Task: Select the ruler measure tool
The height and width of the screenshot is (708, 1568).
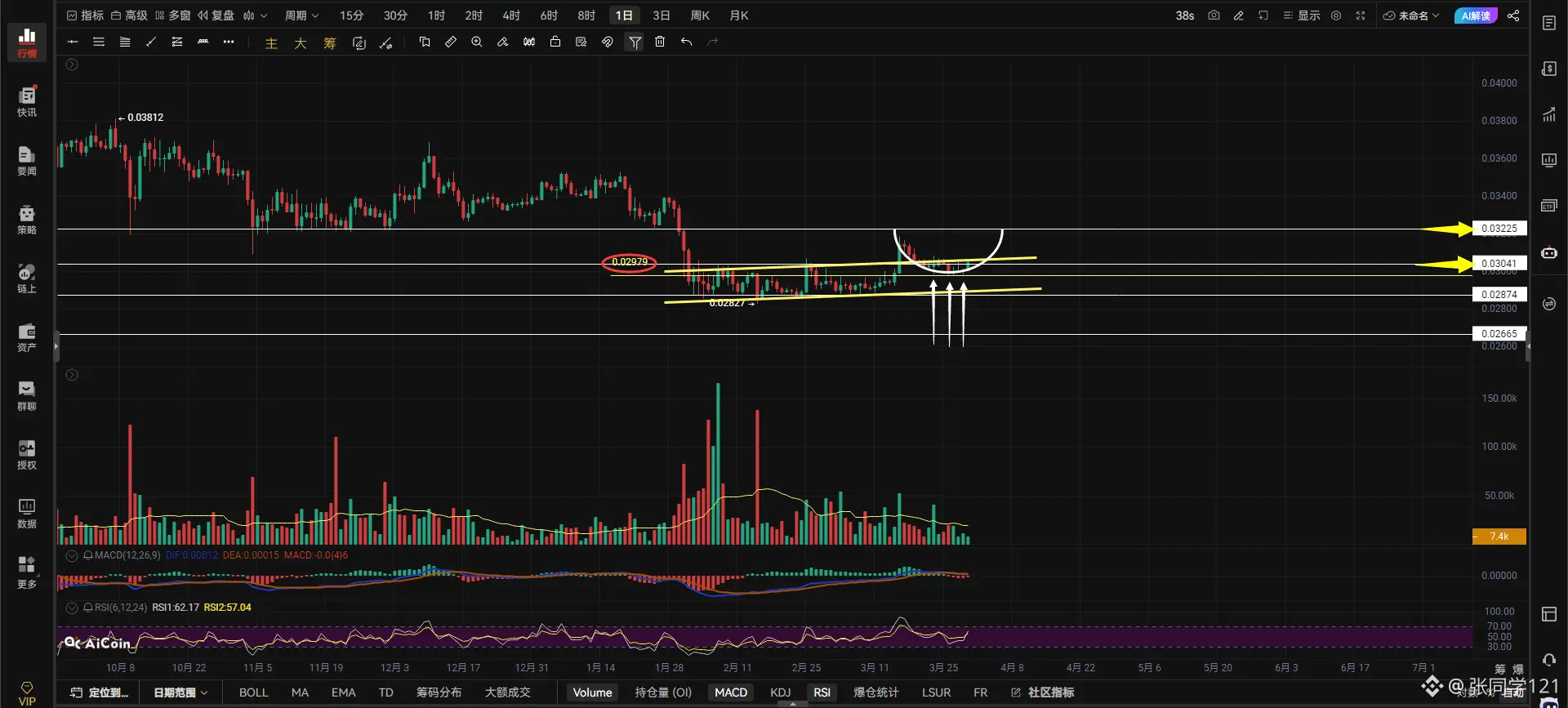Action: click(451, 42)
